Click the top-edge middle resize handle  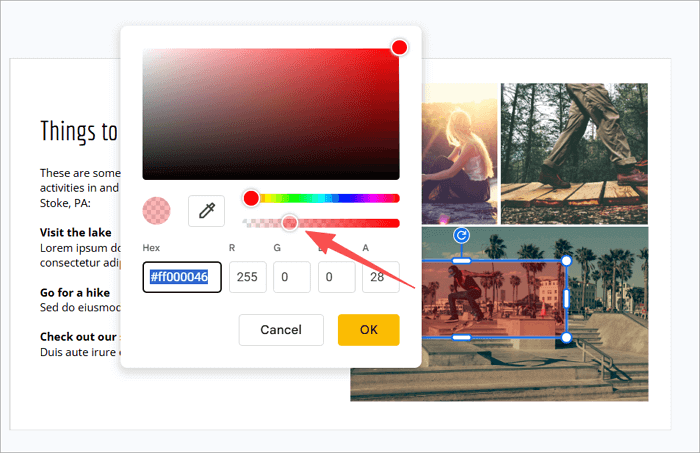[x=462, y=261]
